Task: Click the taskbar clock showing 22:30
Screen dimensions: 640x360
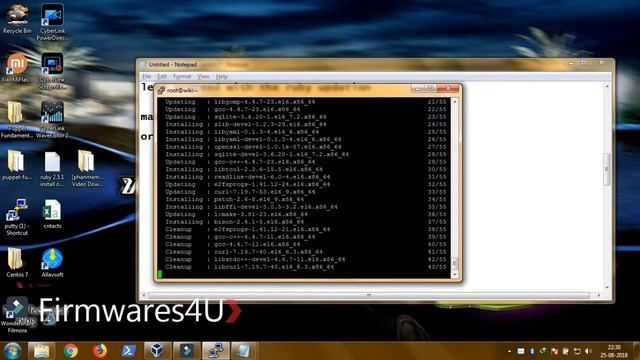Action: tap(614, 351)
